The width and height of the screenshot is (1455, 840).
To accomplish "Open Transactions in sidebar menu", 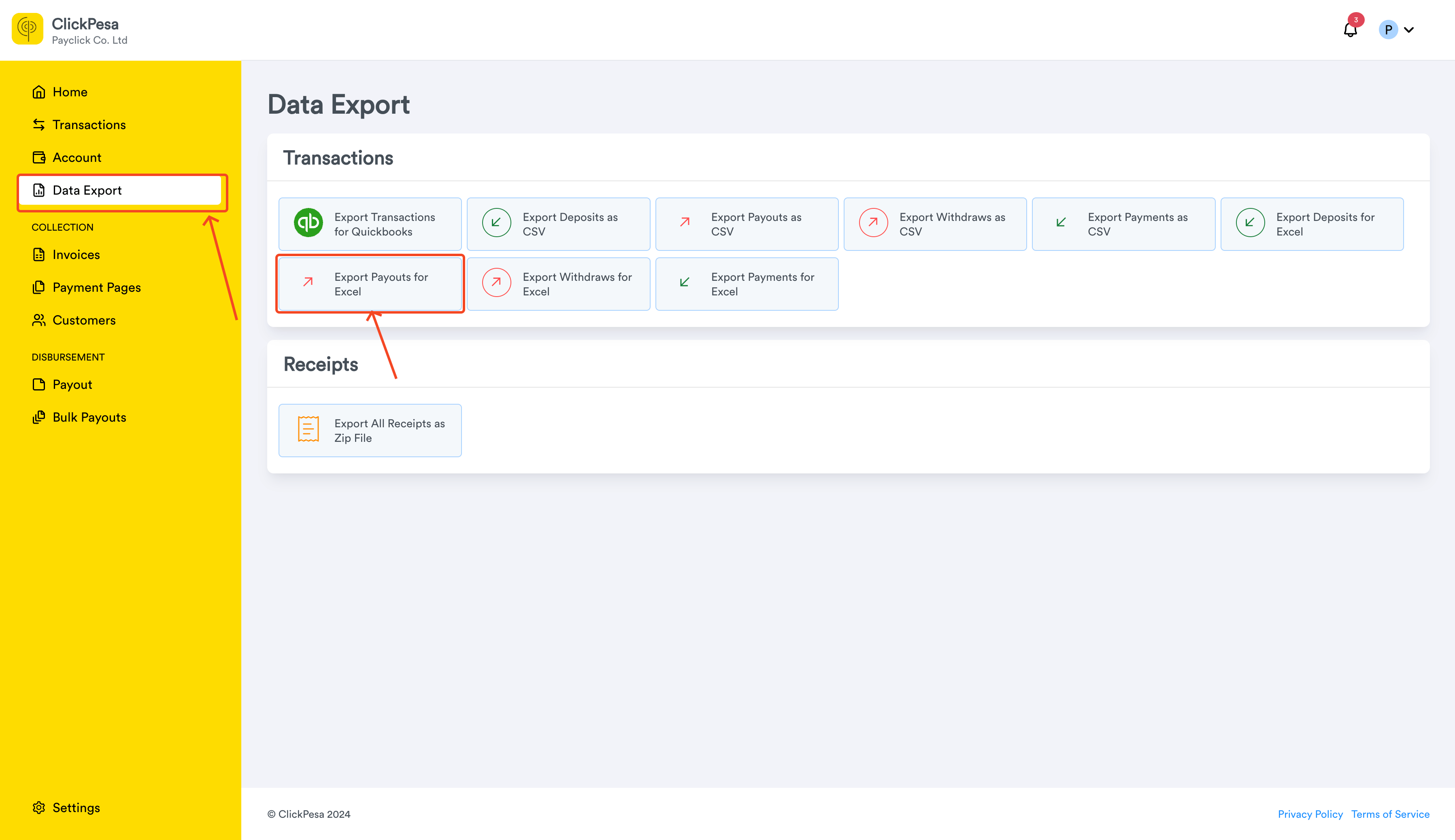I will coord(120,125).
